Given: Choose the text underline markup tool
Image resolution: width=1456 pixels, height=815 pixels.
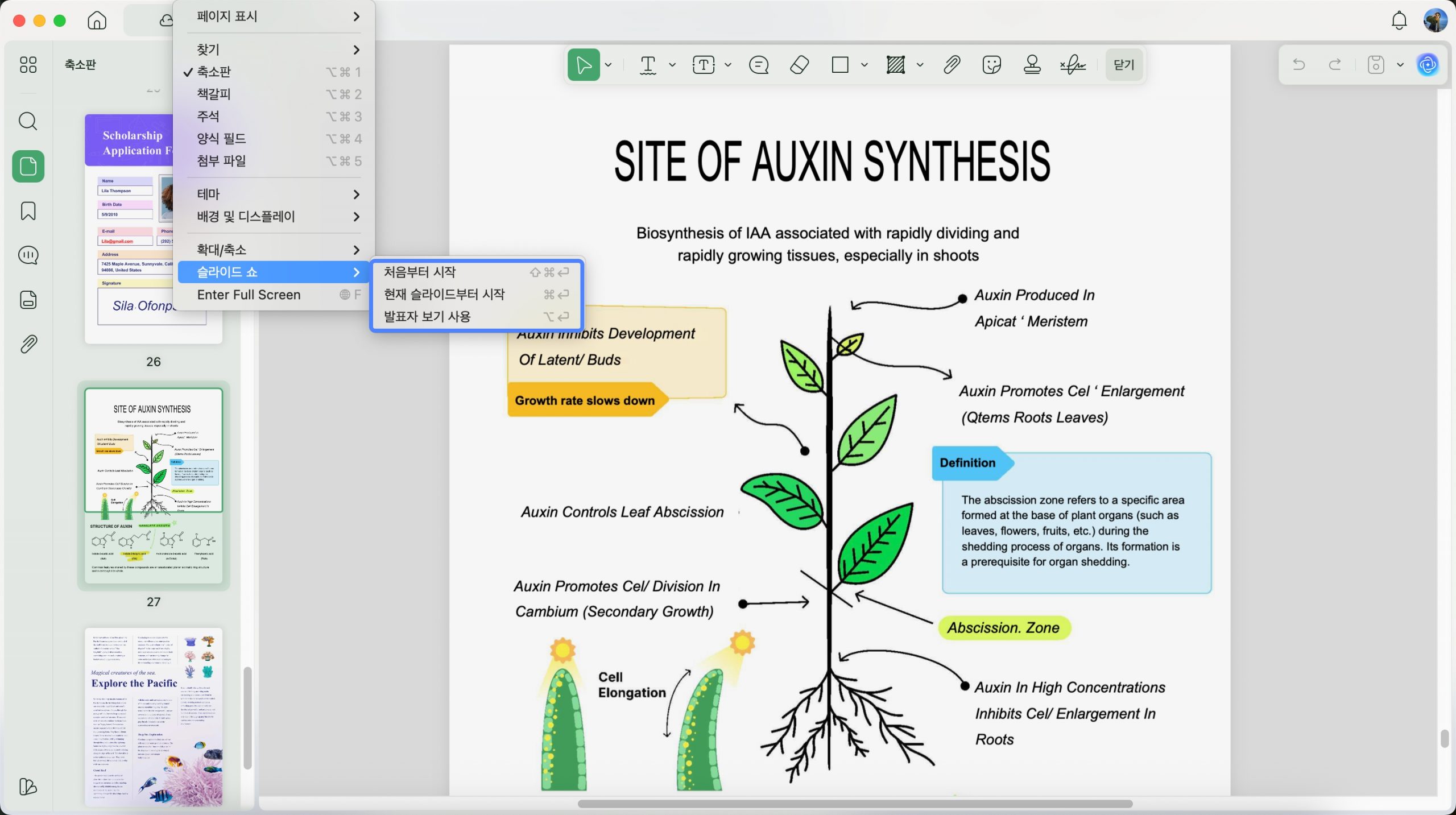Looking at the screenshot, I should coord(648,65).
